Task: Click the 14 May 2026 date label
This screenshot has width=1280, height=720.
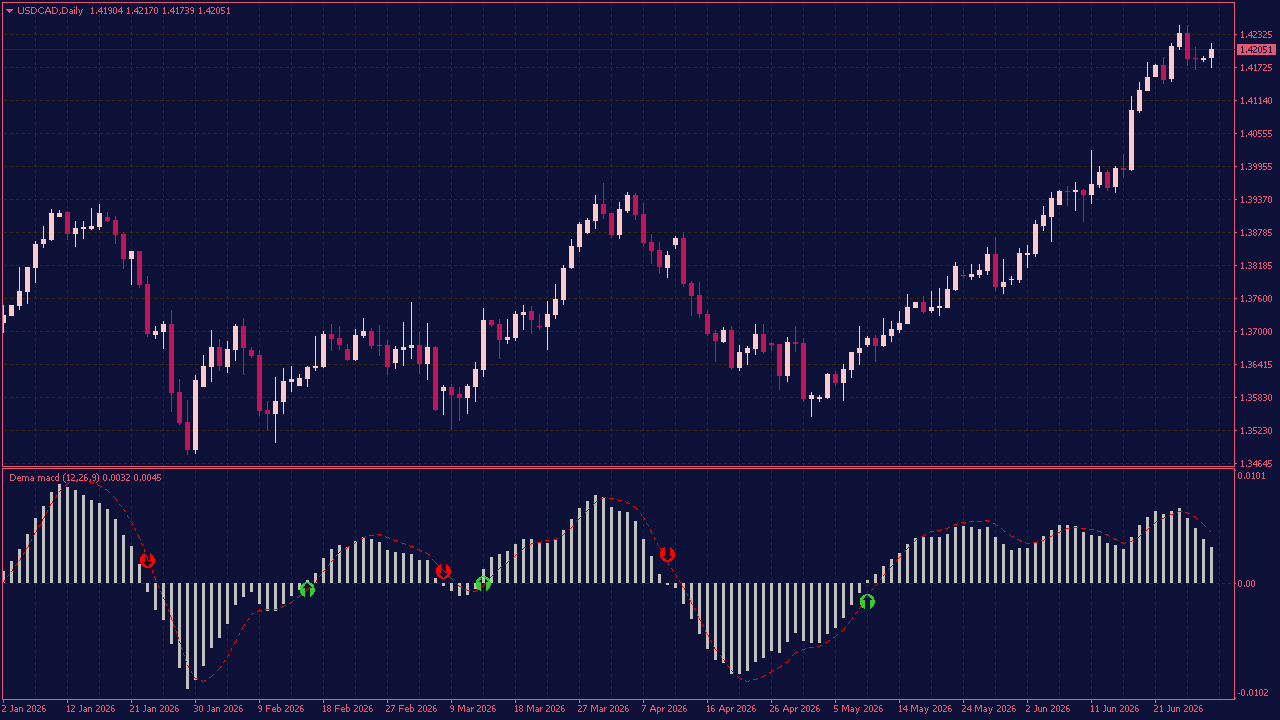Action: pyautogui.click(x=923, y=709)
